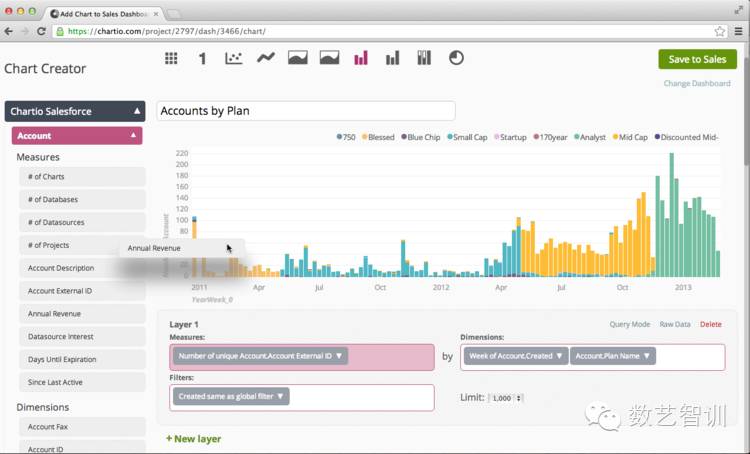This screenshot has width=750, height=454.
Task: Select the bar-line combo chart icon
Action: pyautogui.click(x=424, y=58)
